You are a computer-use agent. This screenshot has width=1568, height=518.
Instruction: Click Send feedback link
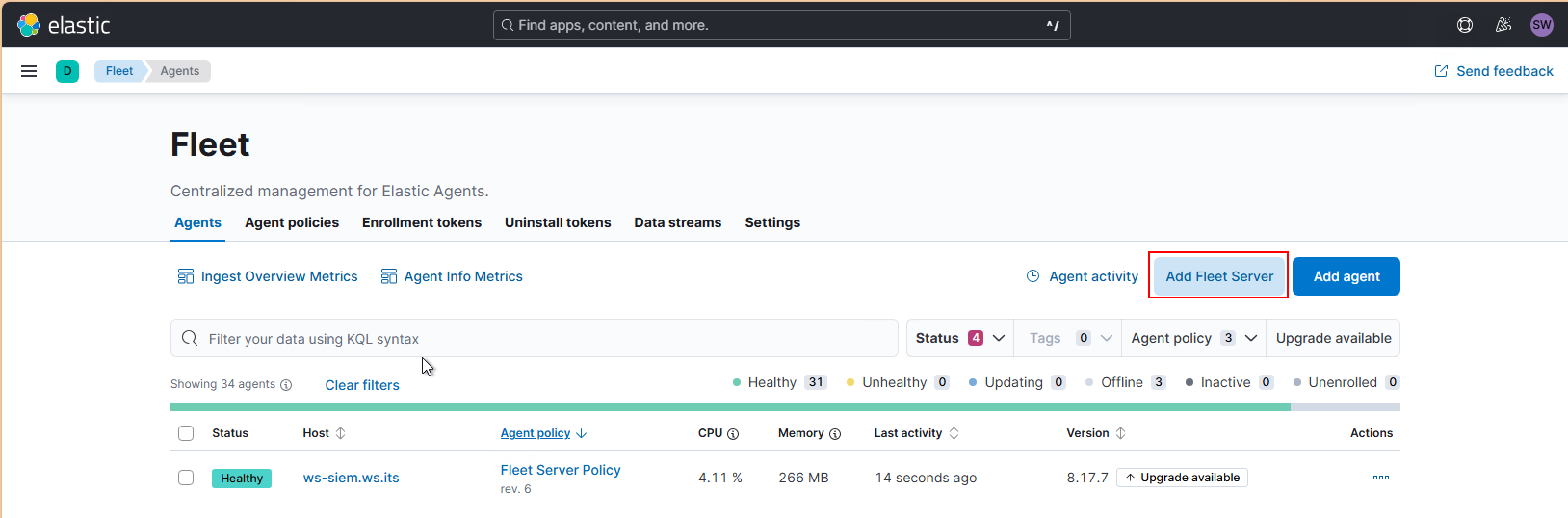click(x=1504, y=71)
